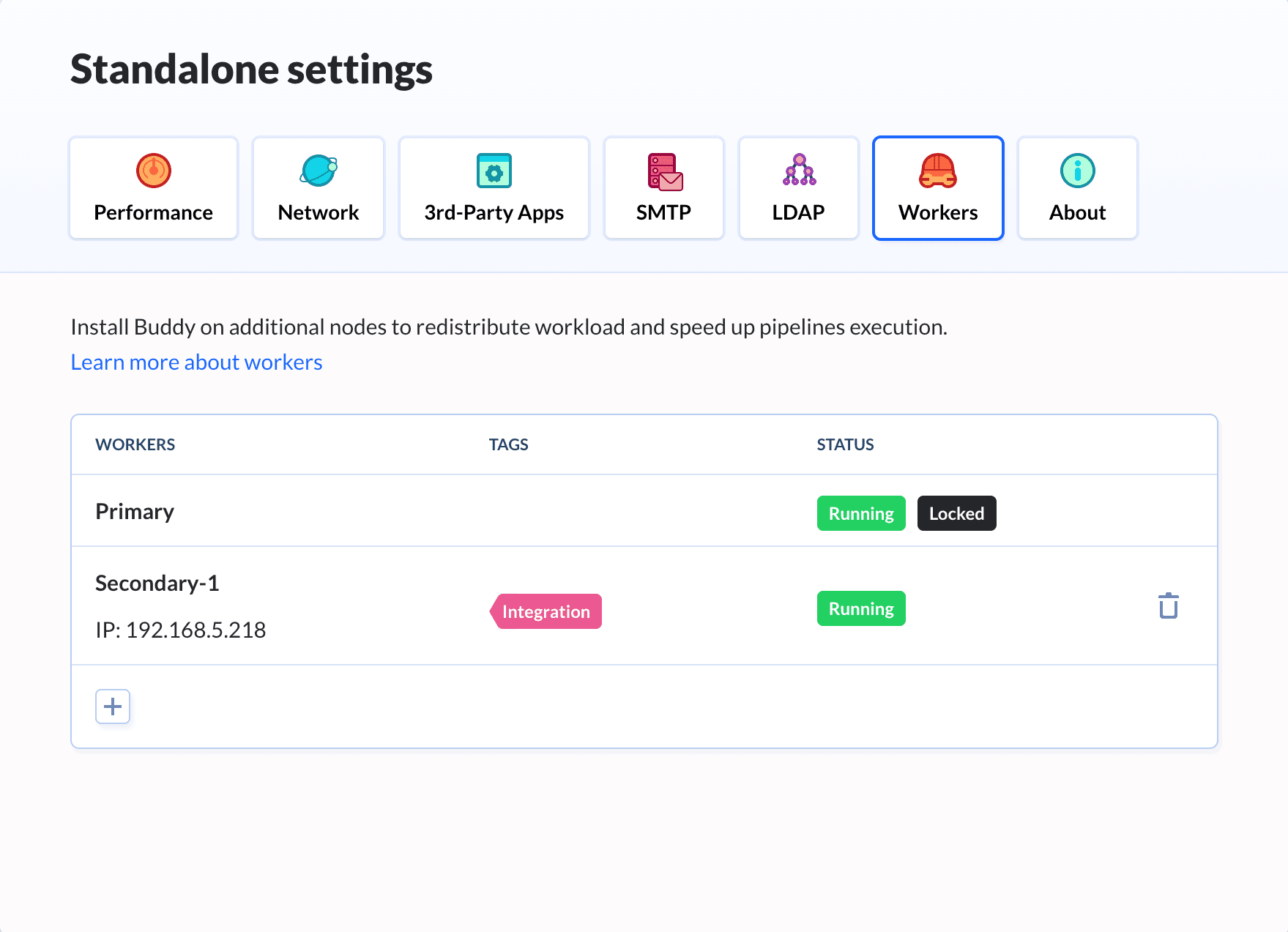
Task: Click the trash icon for Secondary-1
Action: [x=1168, y=605]
